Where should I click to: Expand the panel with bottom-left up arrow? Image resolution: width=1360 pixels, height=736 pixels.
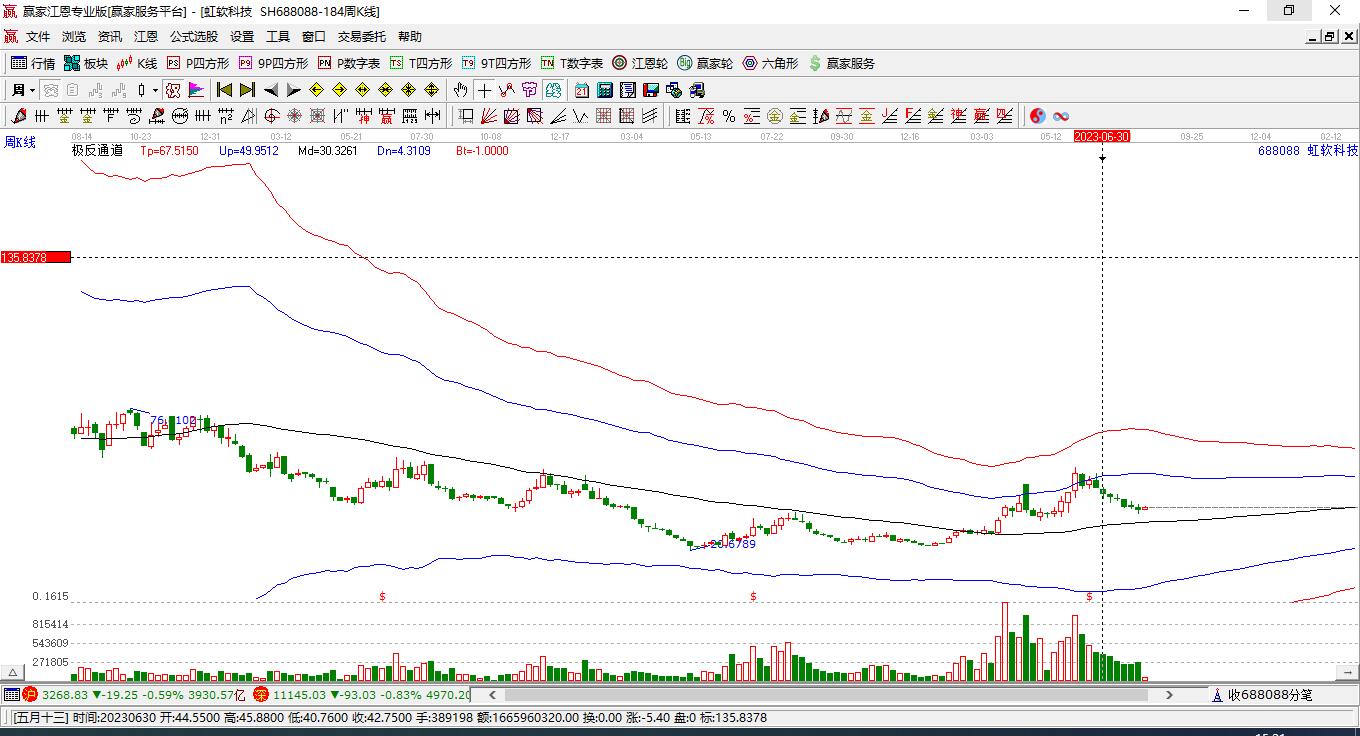coord(13,673)
